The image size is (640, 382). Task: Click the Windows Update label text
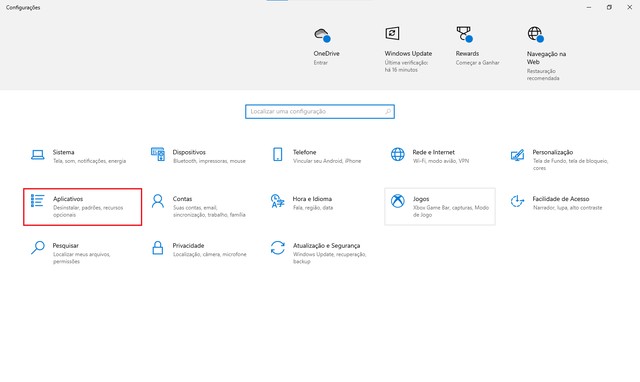408,53
